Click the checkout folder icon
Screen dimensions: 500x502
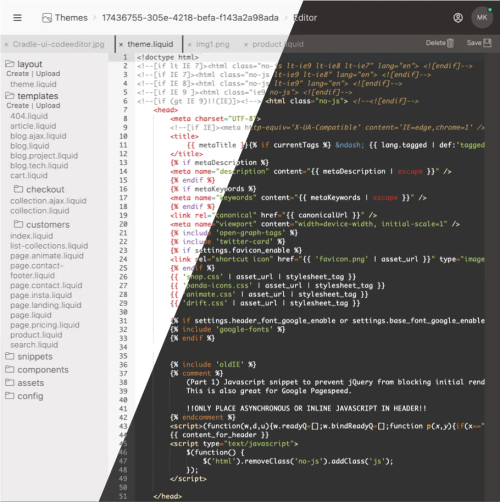(18, 189)
